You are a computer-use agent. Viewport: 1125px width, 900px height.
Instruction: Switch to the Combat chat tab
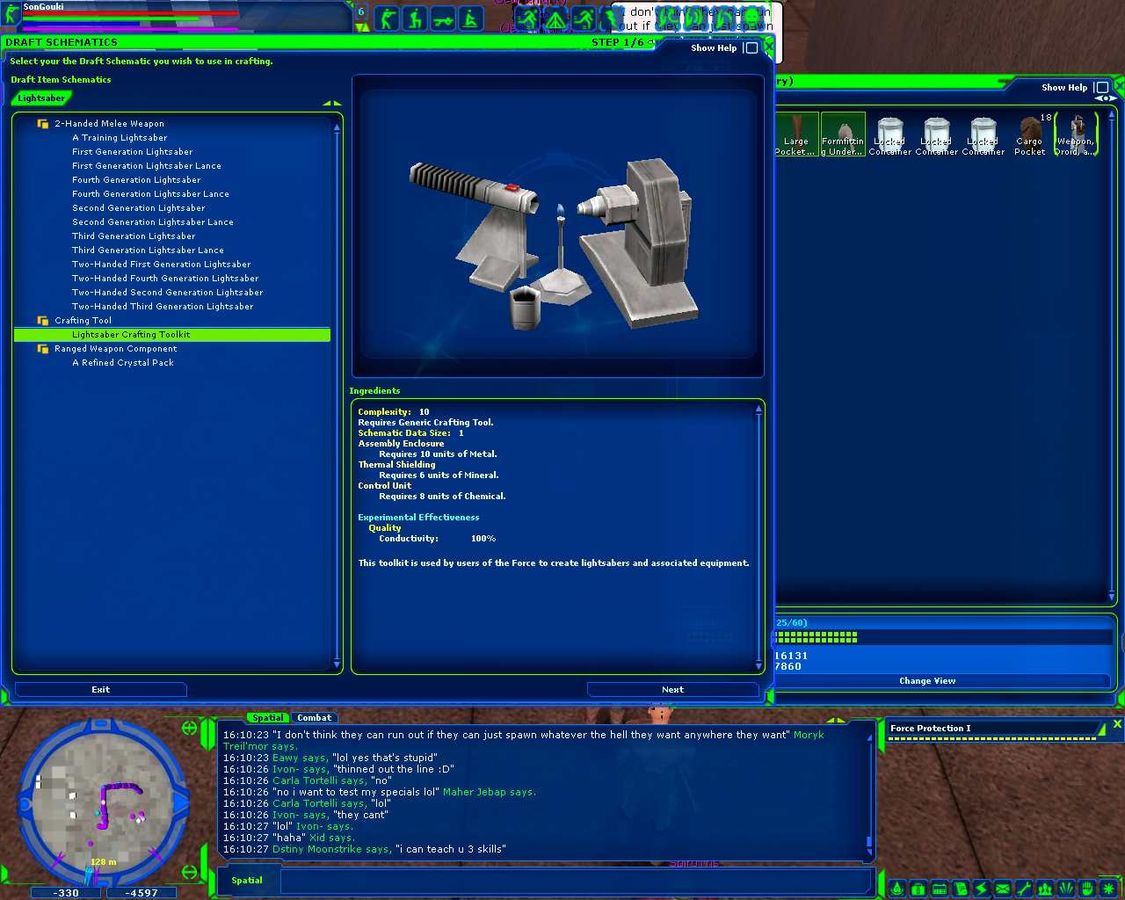point(314,718)
